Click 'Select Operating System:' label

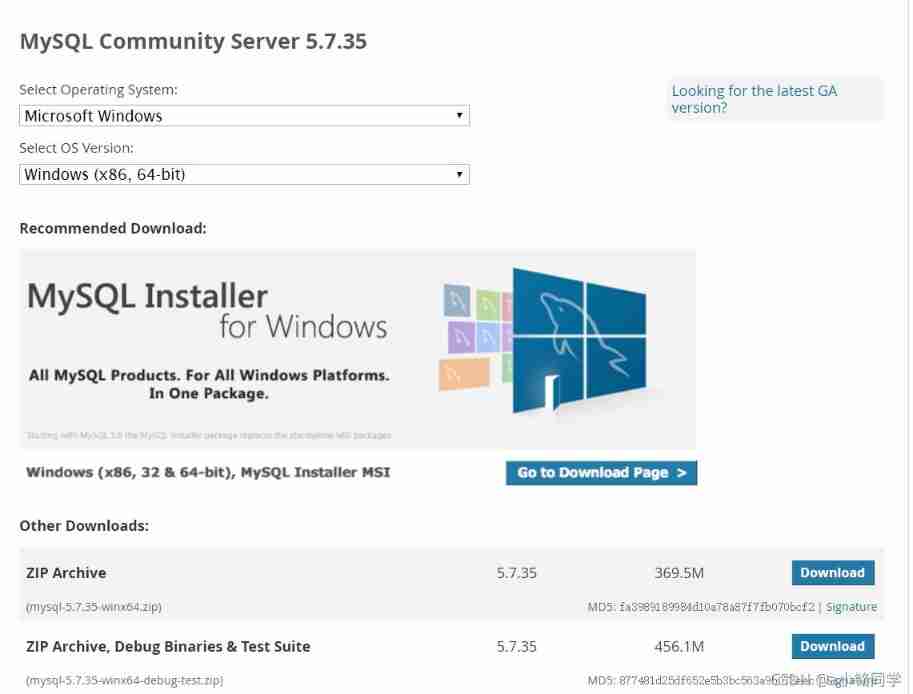98,90
